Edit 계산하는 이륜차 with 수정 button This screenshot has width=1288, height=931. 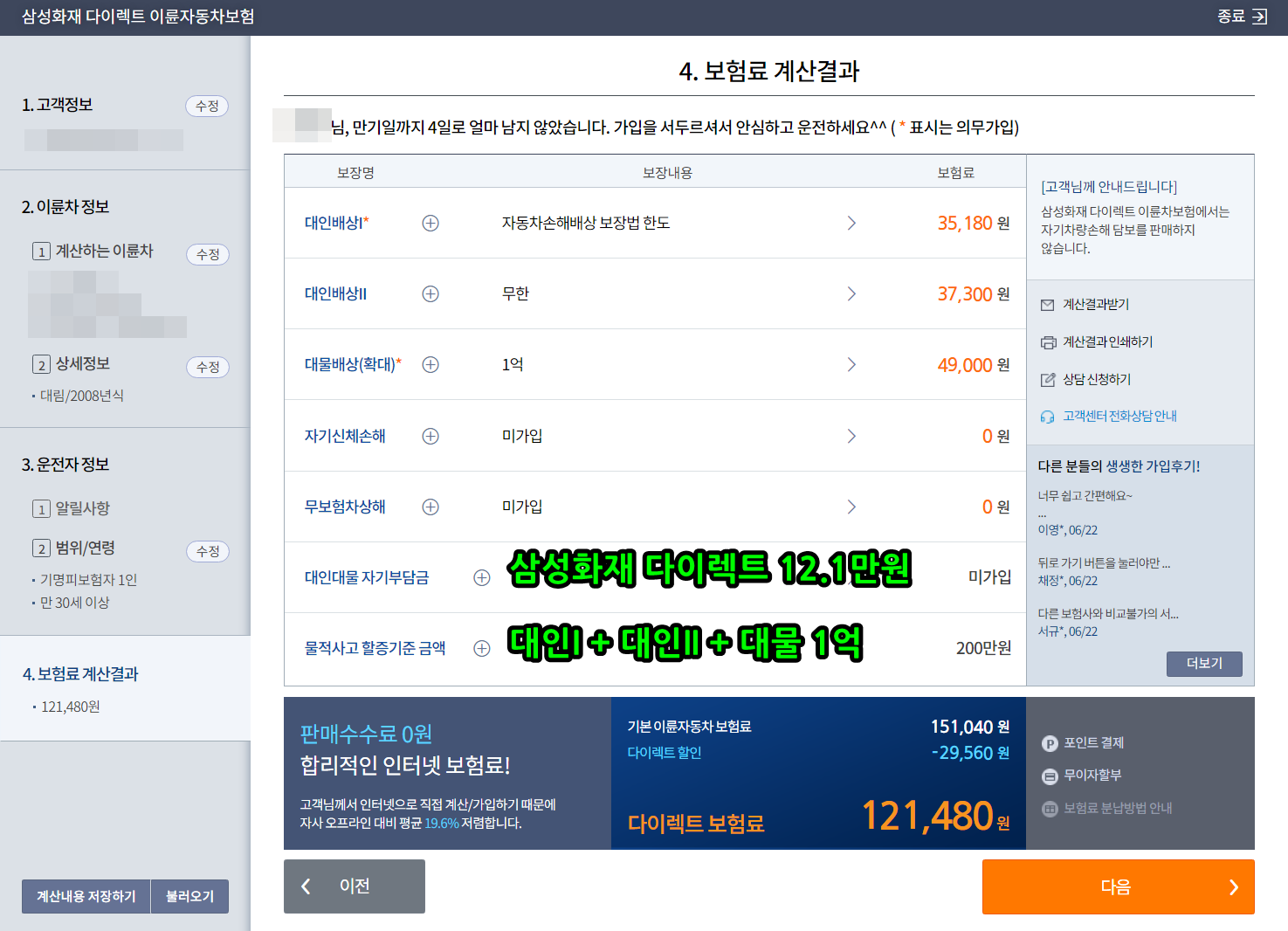208,254
